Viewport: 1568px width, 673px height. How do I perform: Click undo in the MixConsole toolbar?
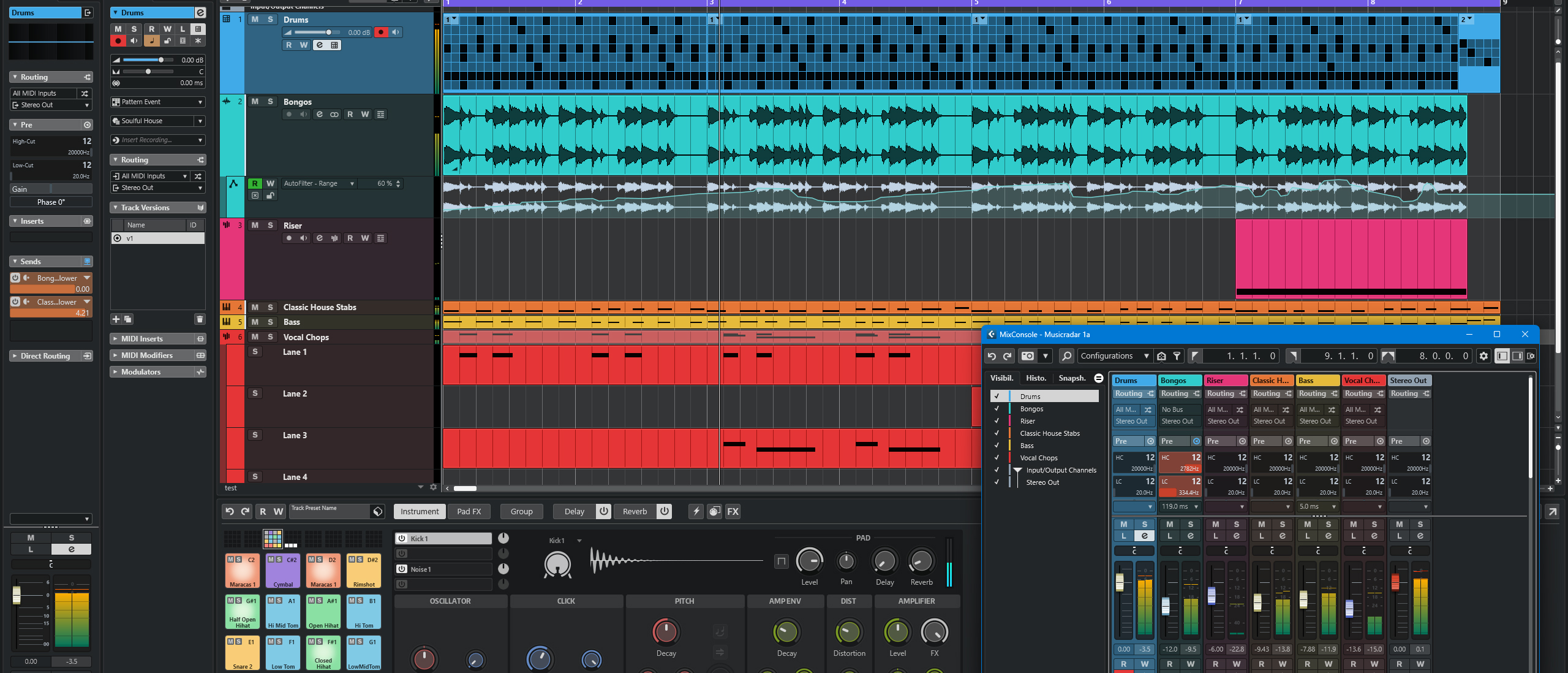992,356
